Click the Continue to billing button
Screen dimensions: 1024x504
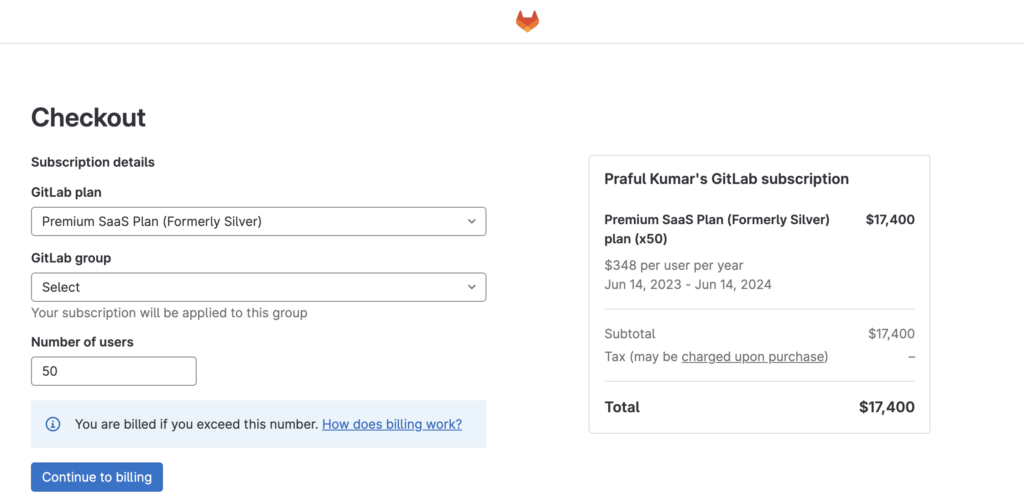tap(97, 477)
